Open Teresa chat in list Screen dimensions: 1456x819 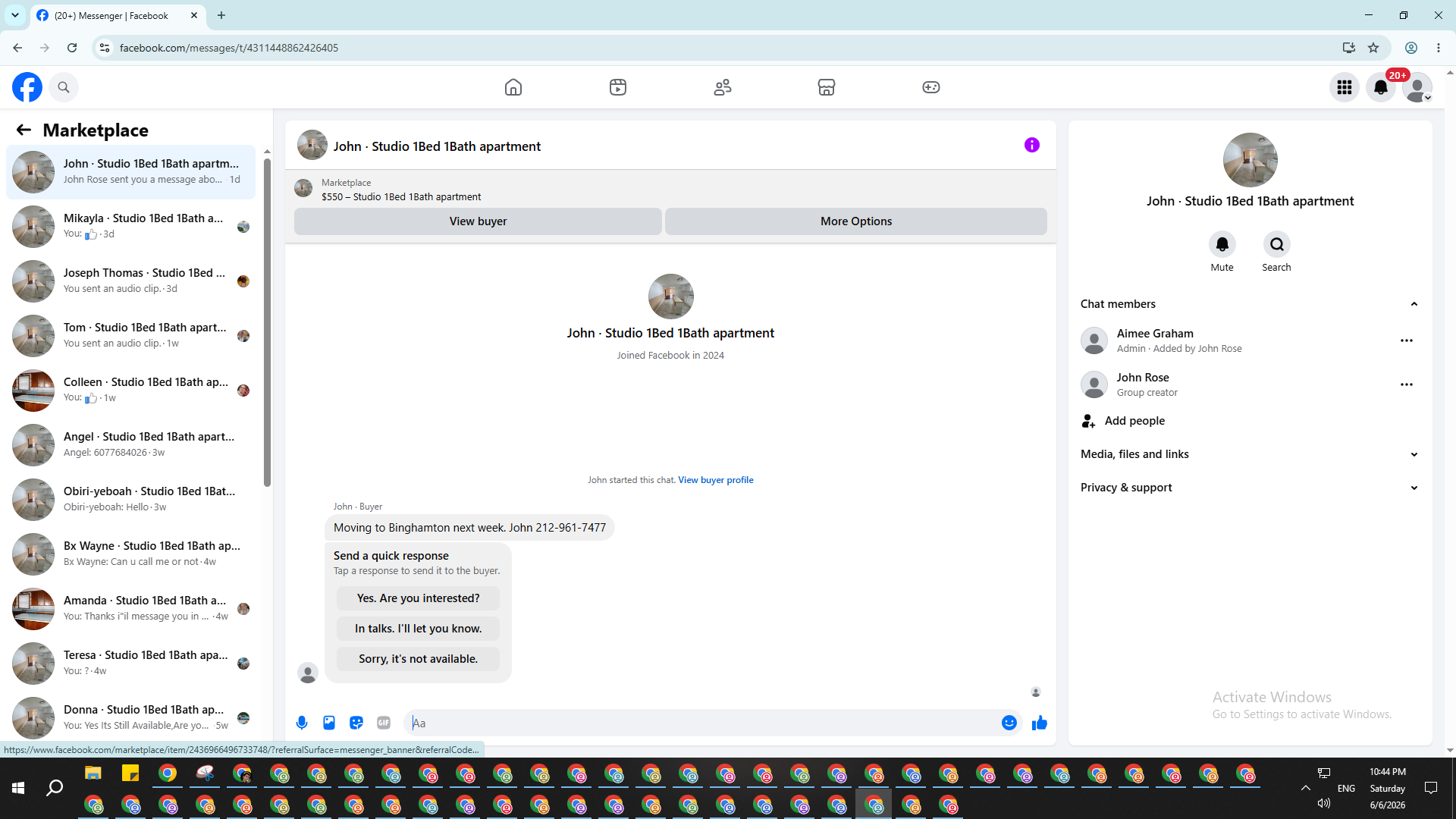point(131,664)
